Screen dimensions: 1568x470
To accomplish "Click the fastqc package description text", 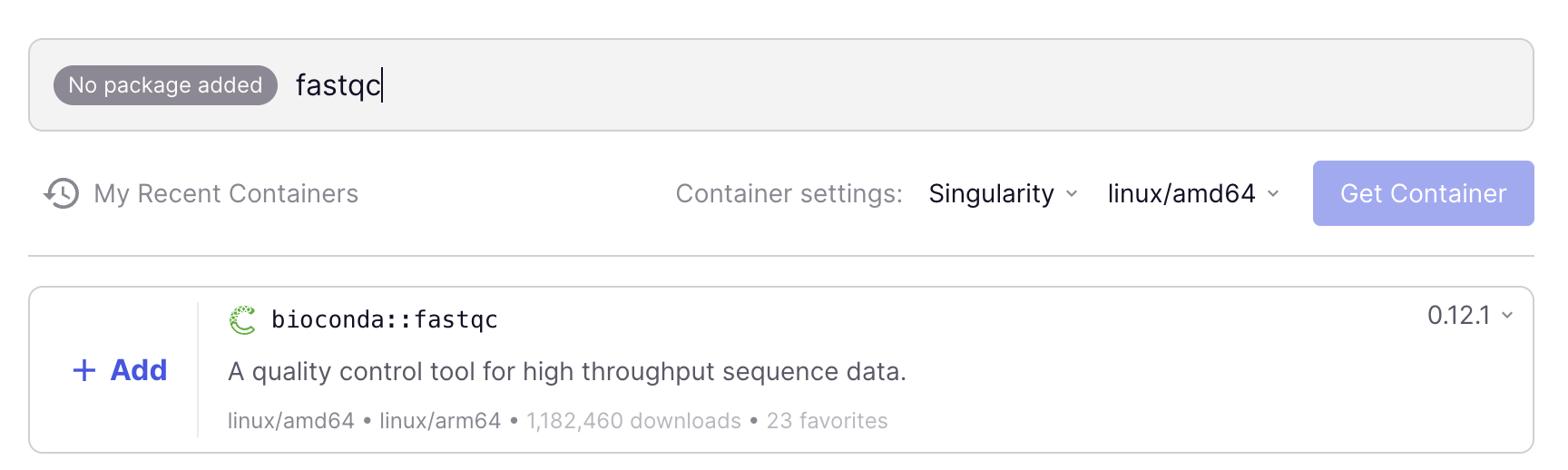I will coord(567,372).
